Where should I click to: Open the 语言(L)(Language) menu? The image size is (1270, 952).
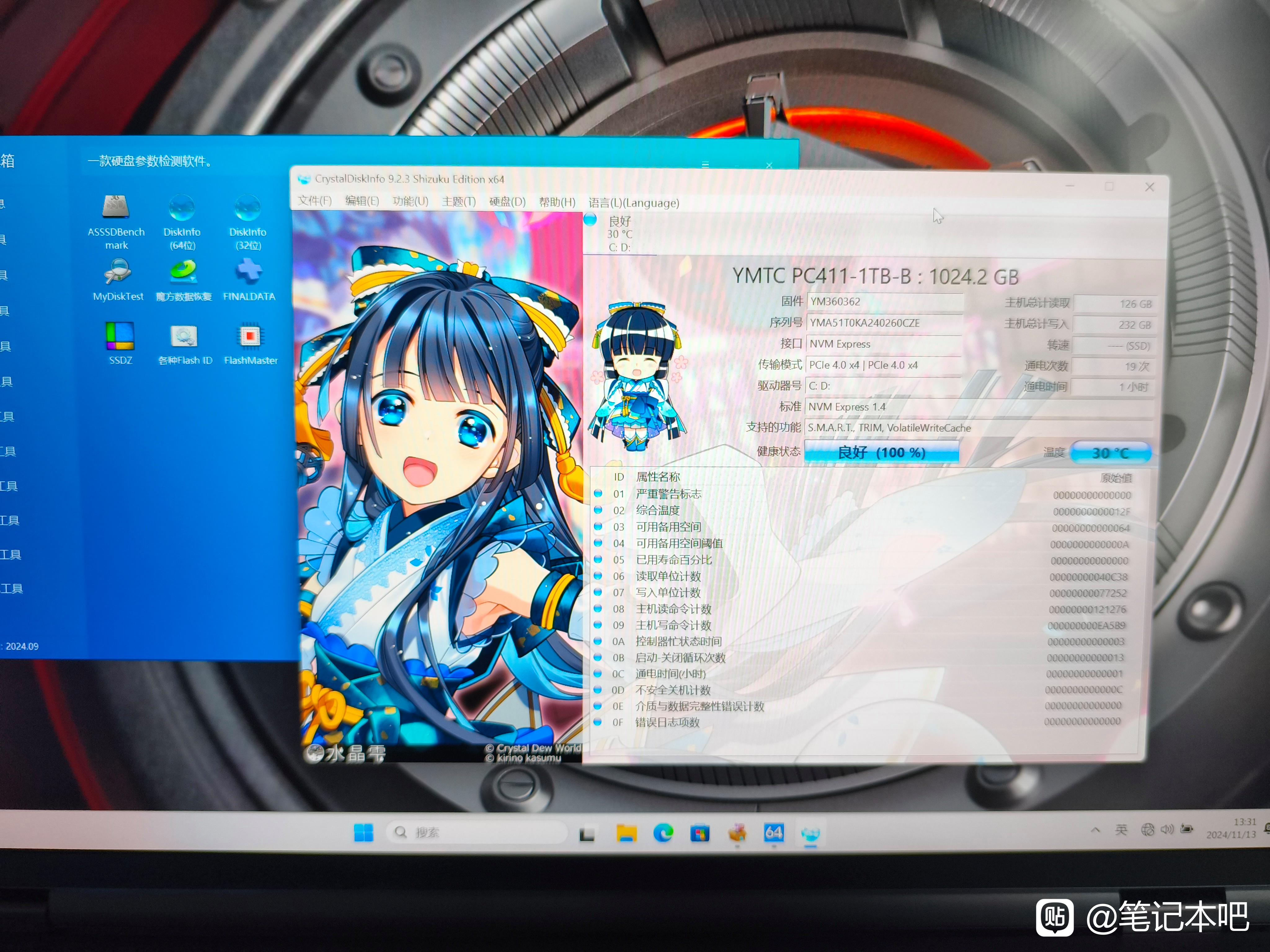click(634, 203)
